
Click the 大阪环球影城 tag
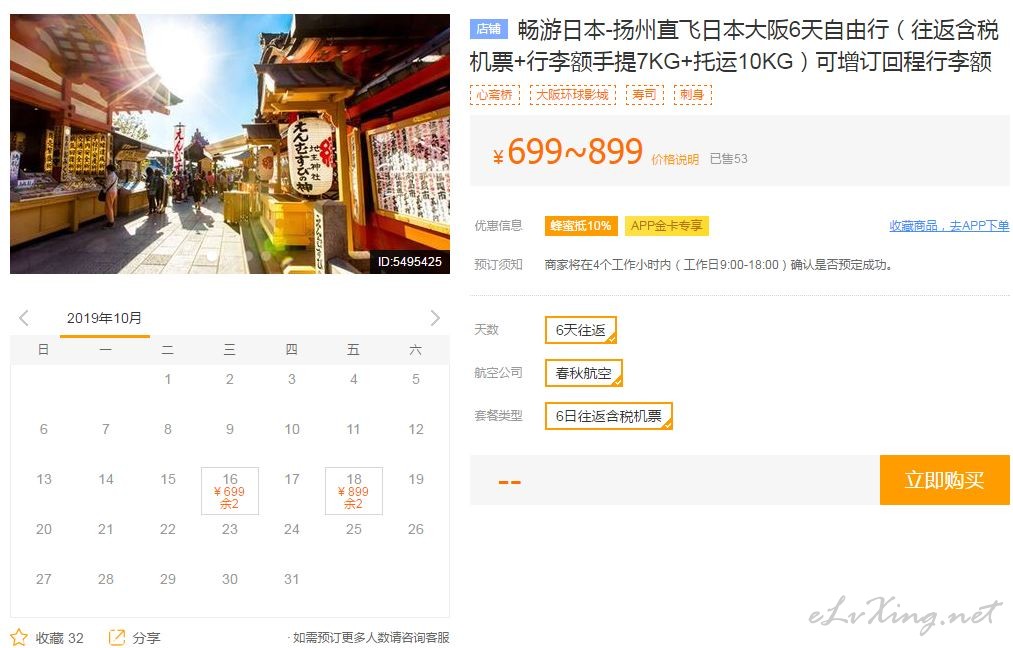coord(573,94)
